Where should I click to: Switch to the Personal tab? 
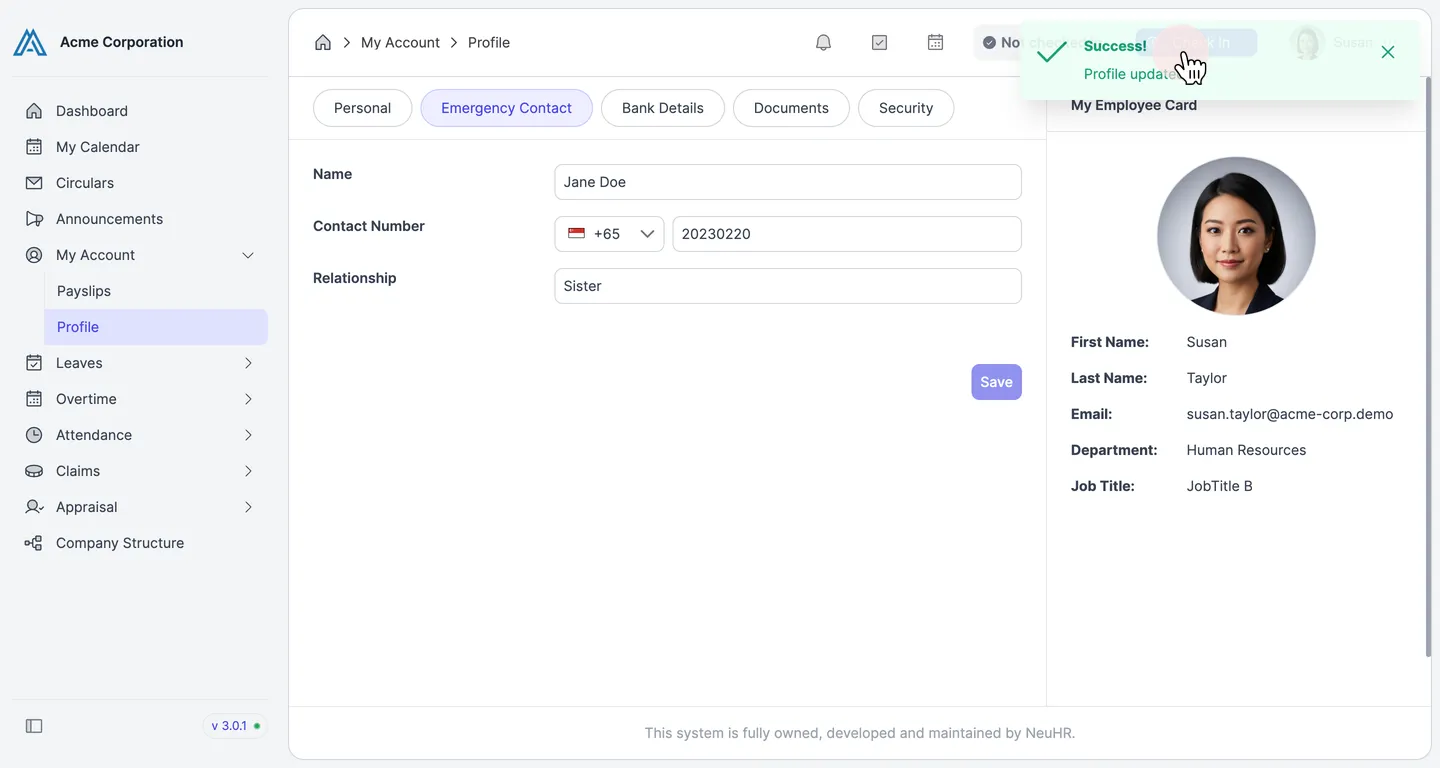(x=362, y=108)
